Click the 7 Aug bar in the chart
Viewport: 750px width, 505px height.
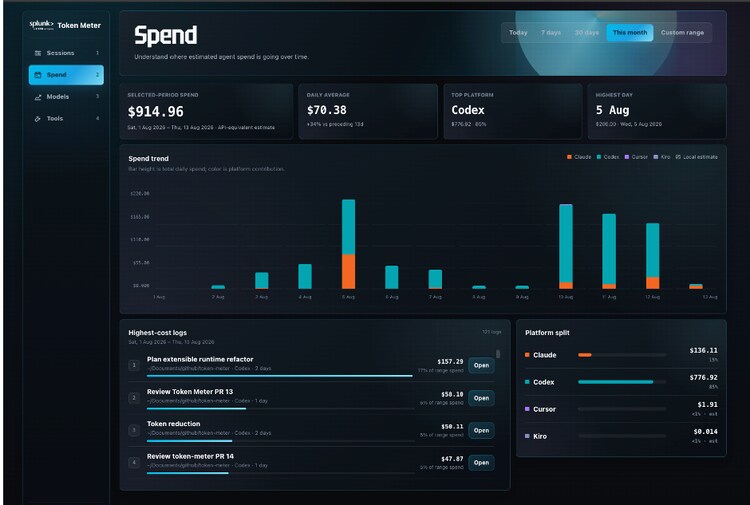(435, 279)
